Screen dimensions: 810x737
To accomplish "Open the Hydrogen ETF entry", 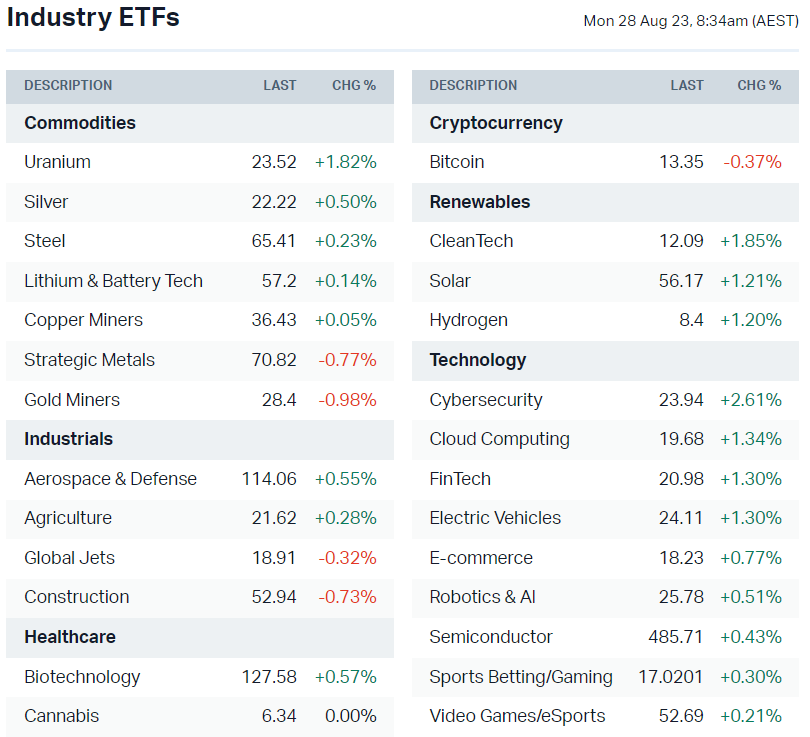I will click(468, 320).
